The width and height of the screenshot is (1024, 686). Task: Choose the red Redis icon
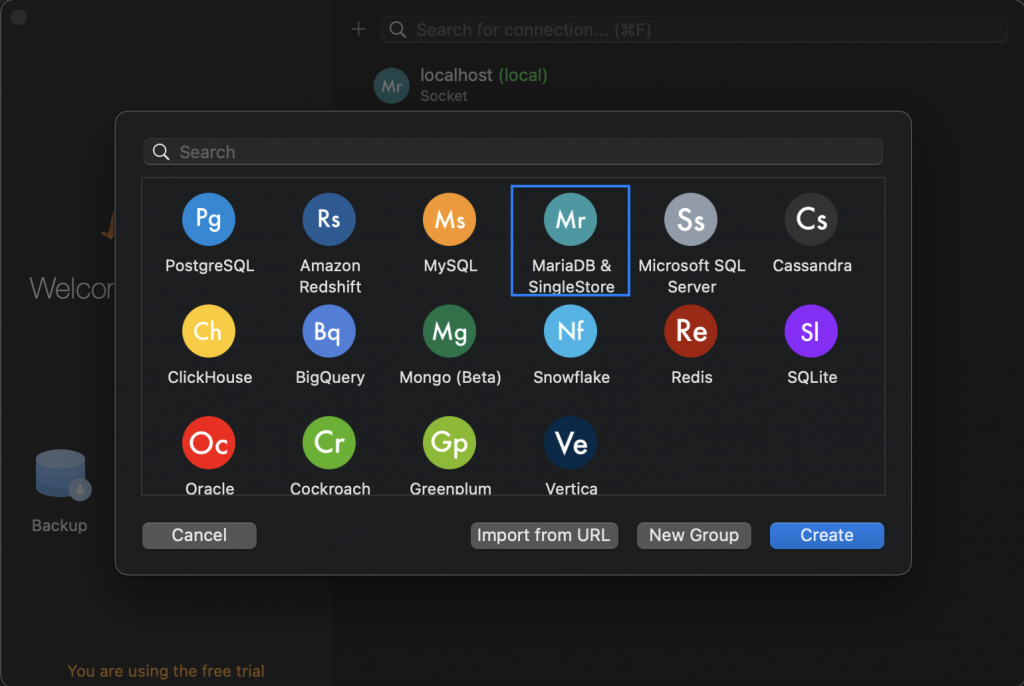(x=691, y=331)
